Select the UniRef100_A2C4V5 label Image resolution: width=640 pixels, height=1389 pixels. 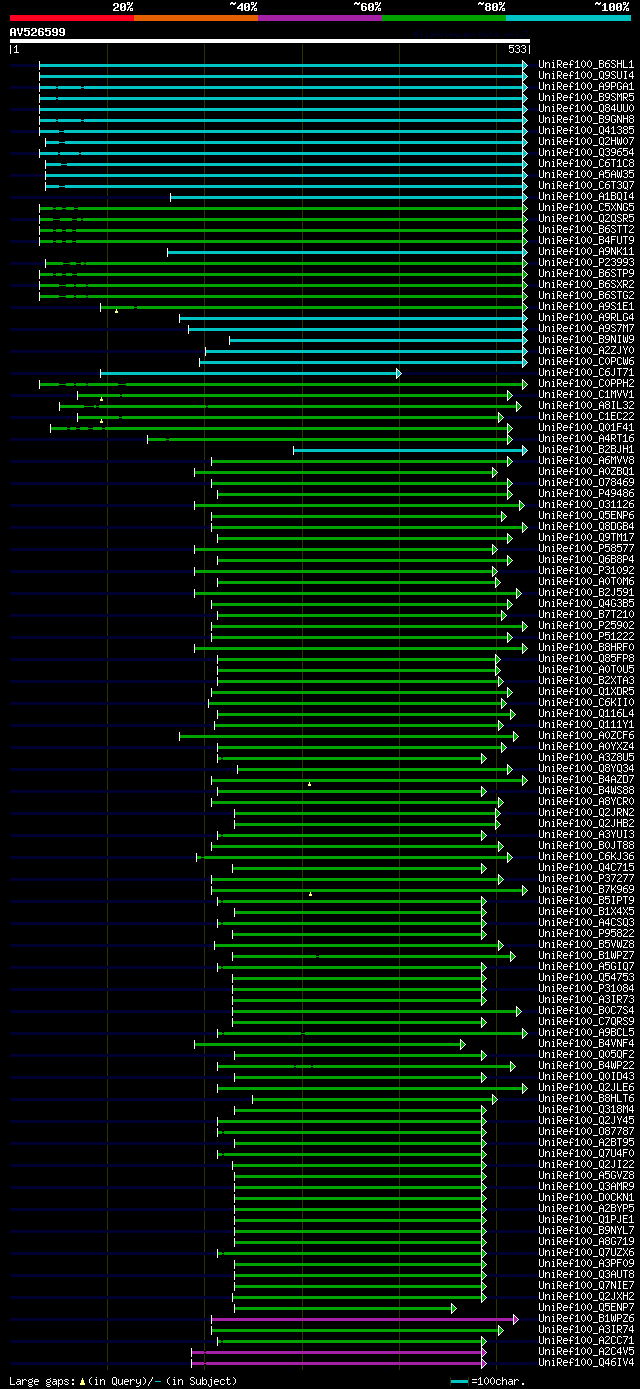click(586, 1352)
